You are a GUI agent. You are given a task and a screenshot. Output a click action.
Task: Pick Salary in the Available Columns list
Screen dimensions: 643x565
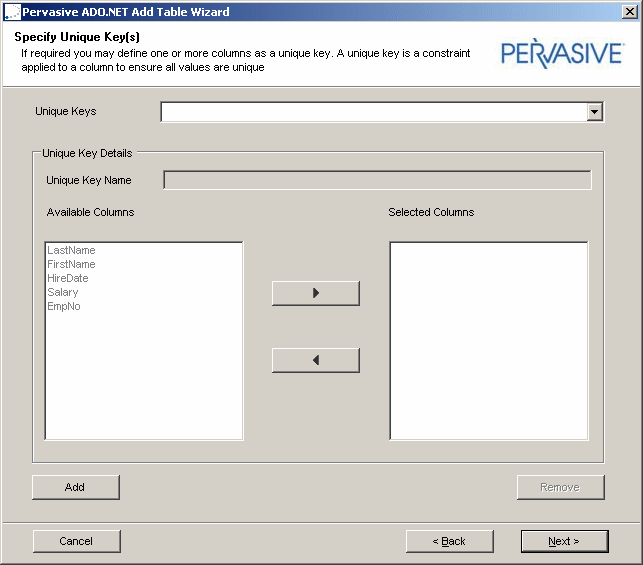pyautogui.click(x=62, y=292)
